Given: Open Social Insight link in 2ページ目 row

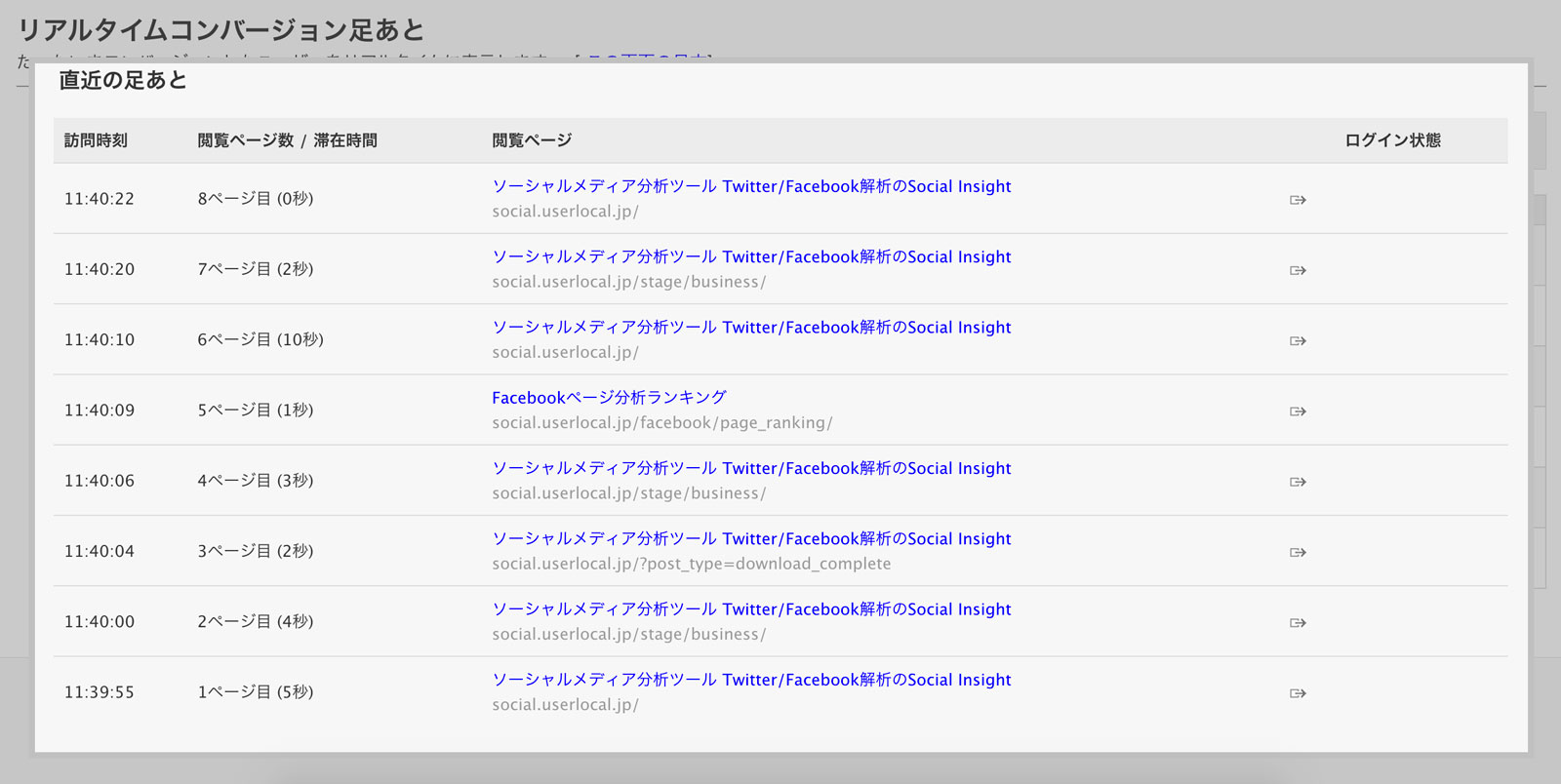Looking at the screenshot, I should pyautogui.click(x=751, y=608).
